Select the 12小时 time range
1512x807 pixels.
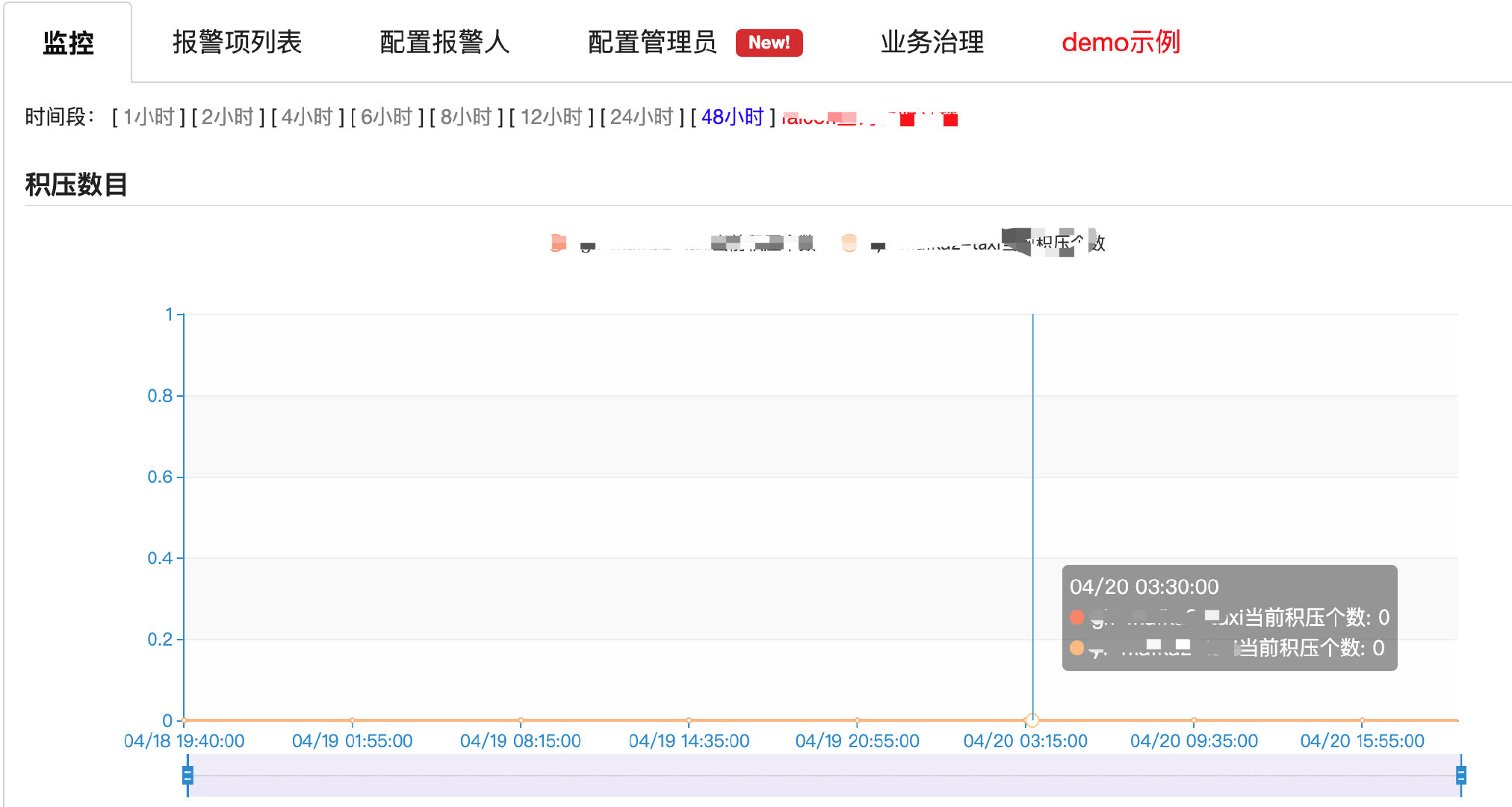coord(551,117)
